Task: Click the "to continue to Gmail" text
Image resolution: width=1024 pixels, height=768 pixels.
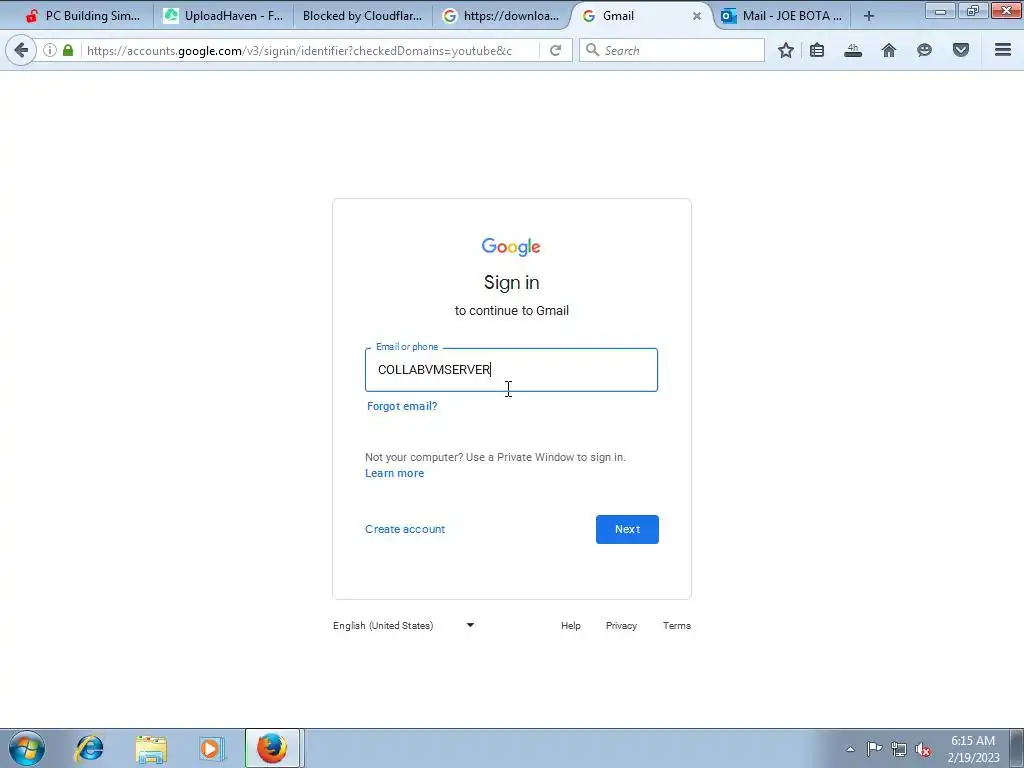Action: [511, 311]
